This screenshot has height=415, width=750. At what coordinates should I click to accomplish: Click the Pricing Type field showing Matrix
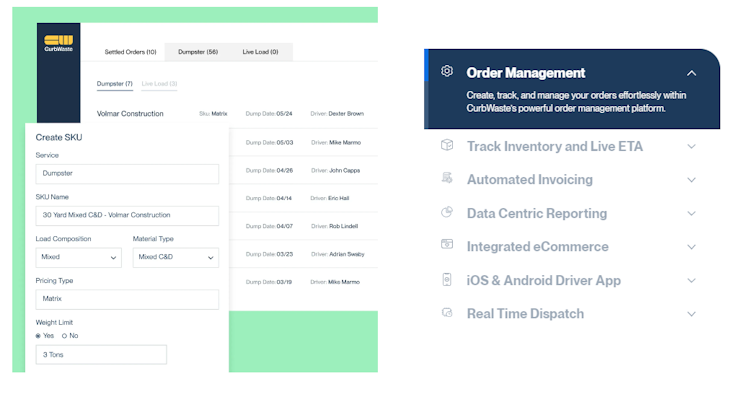127,299
